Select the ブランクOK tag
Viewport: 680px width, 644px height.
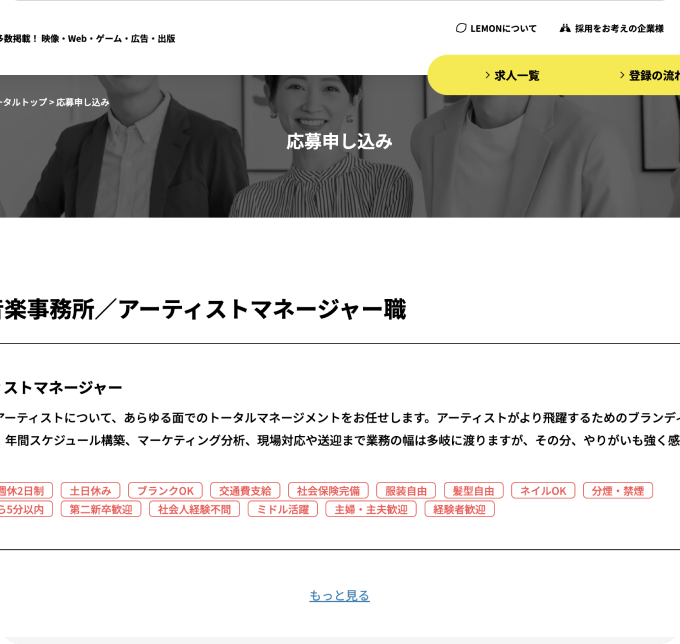(165, 491)
